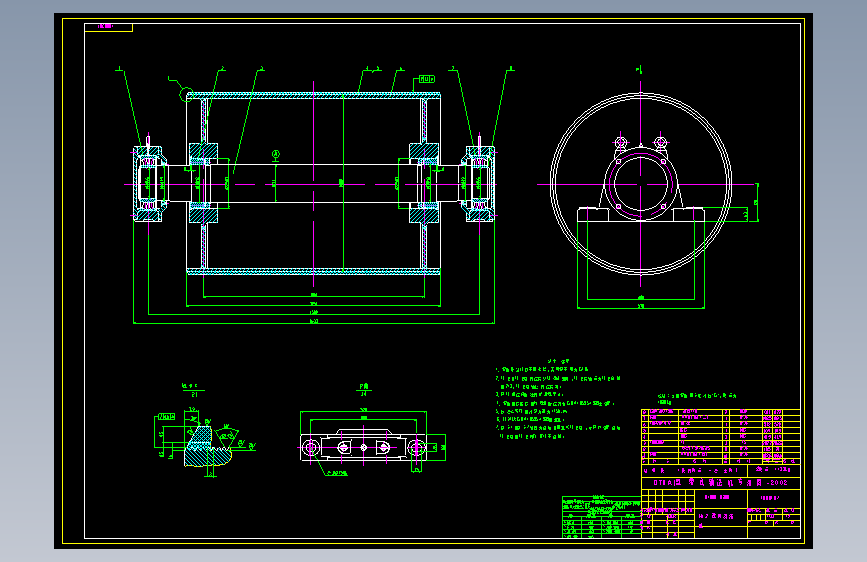Click the datum symbol A on the shaft
Screen dimensions: 867x562
pos(275,155)
